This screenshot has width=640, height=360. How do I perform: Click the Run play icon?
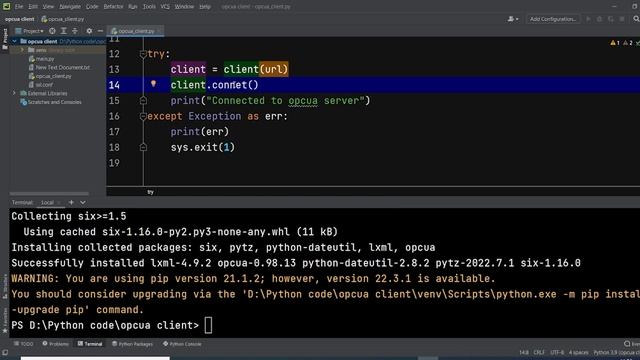588,19
